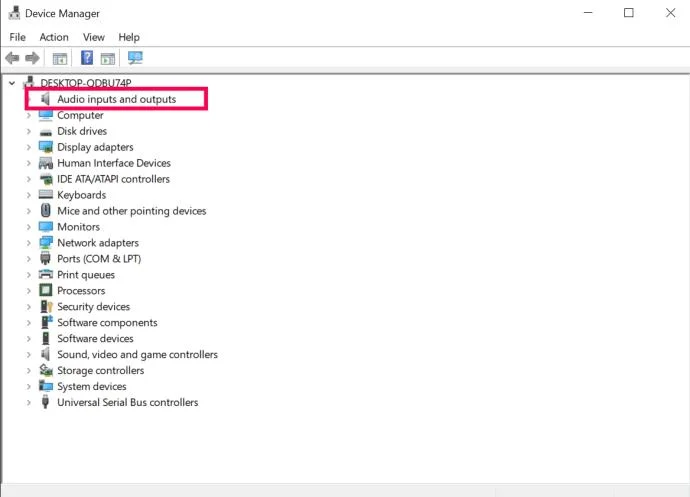Expand the Network adapters category

click(x=29, y=243)
